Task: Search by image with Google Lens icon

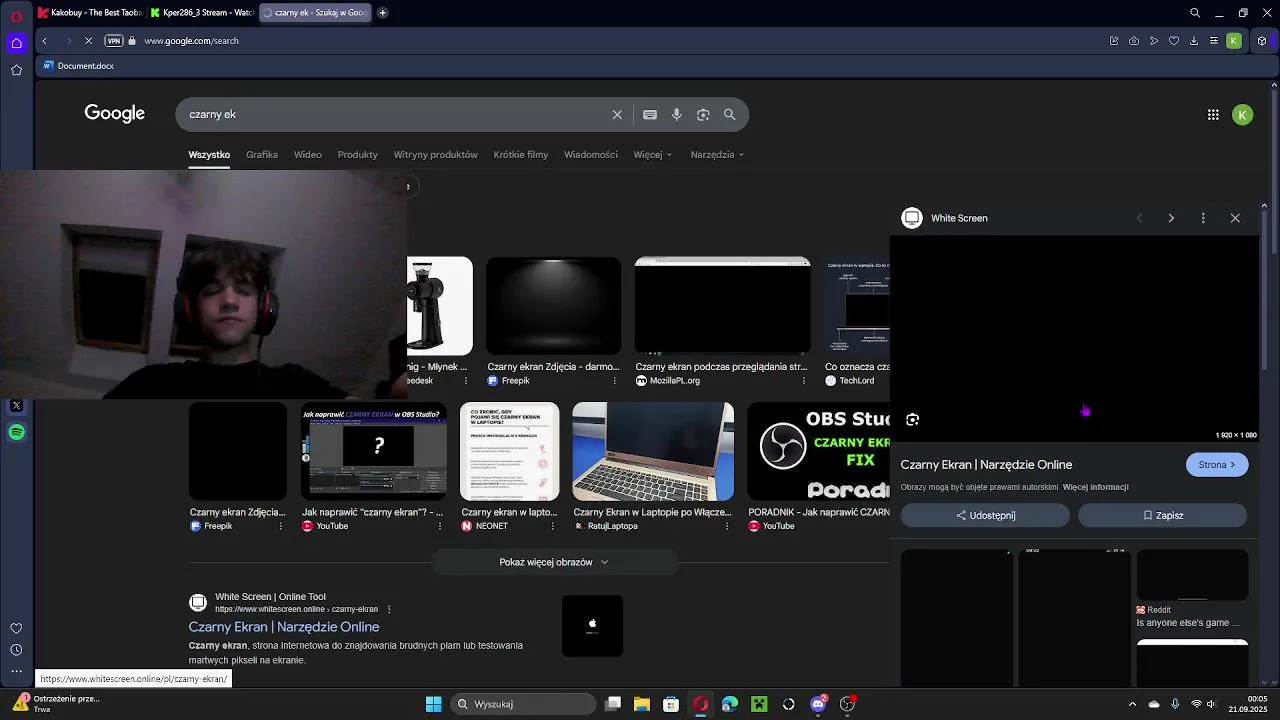Action: click(703, 114)
